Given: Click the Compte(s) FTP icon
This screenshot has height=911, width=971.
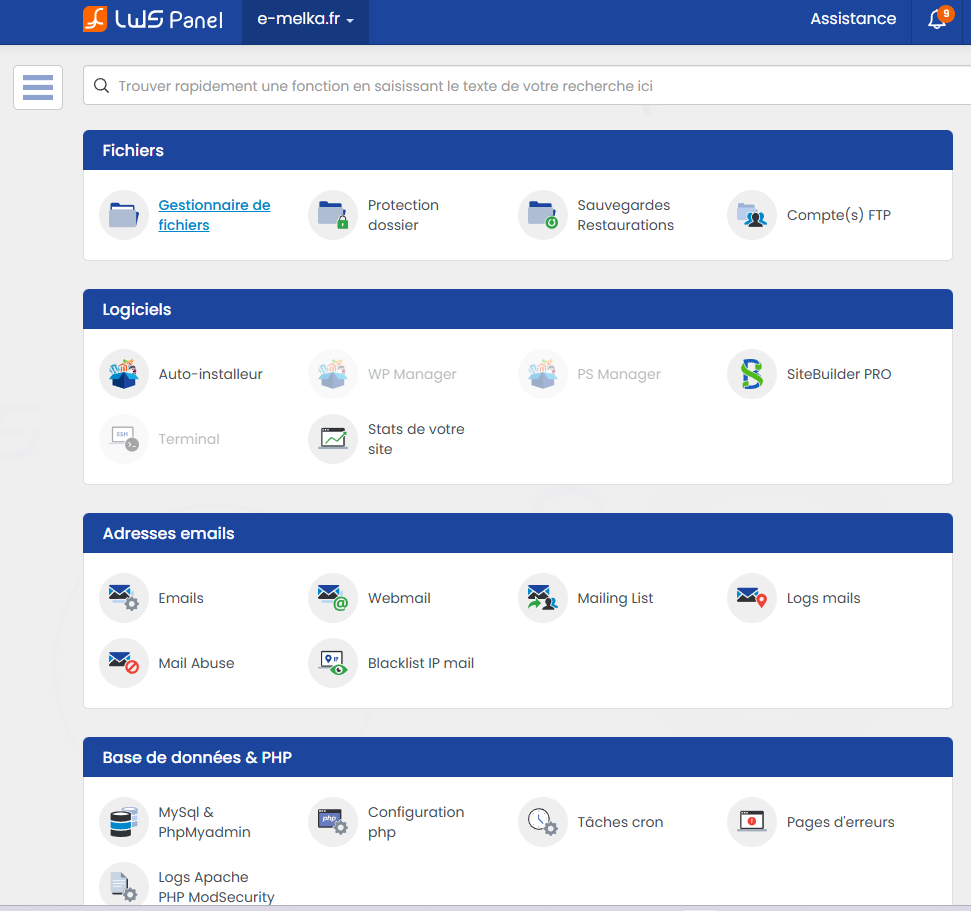Looking at the screenshot, I should pyautogui.click(x=752, y=215).
